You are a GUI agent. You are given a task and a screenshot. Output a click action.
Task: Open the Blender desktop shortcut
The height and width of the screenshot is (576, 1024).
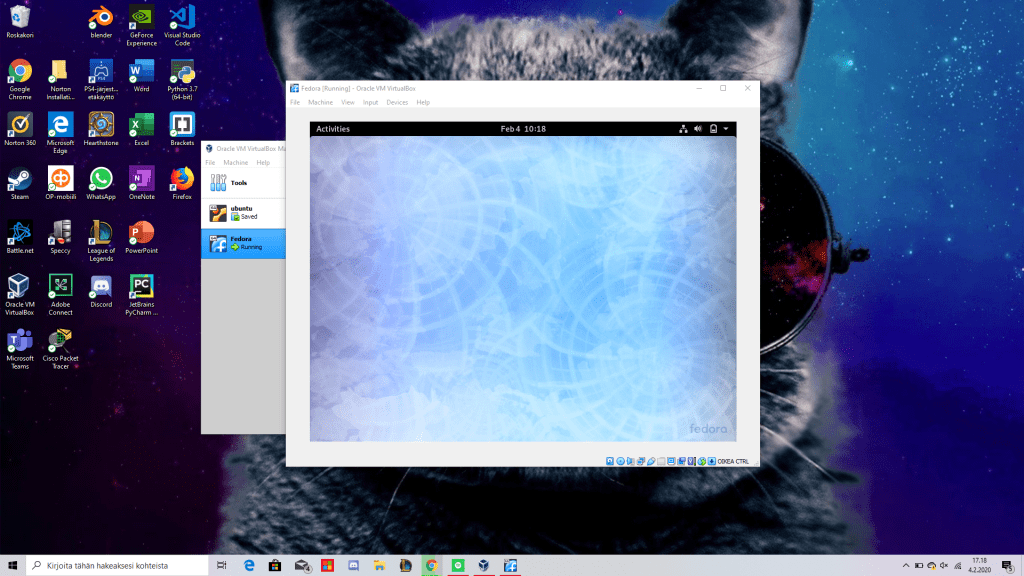coord(101,18)
